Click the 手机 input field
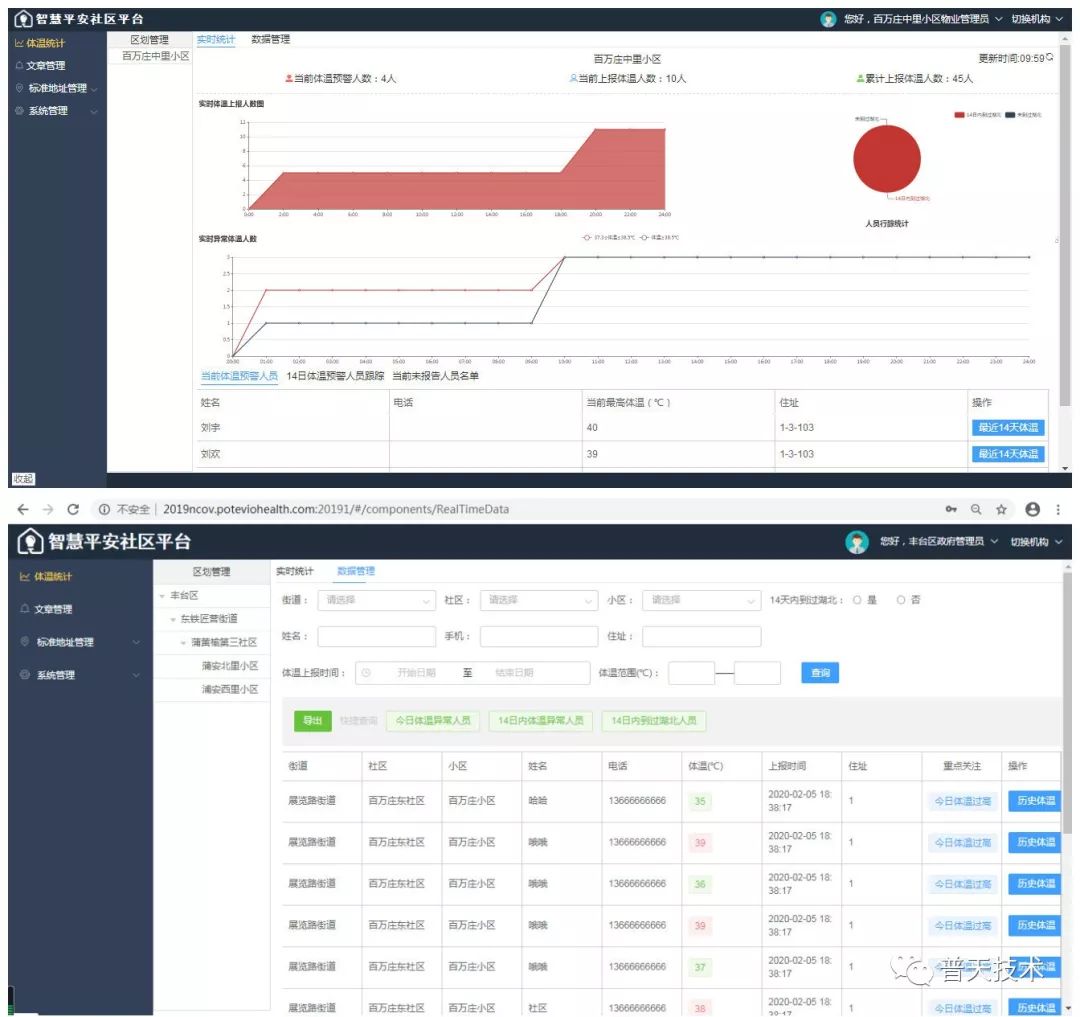 click(538, 636)
